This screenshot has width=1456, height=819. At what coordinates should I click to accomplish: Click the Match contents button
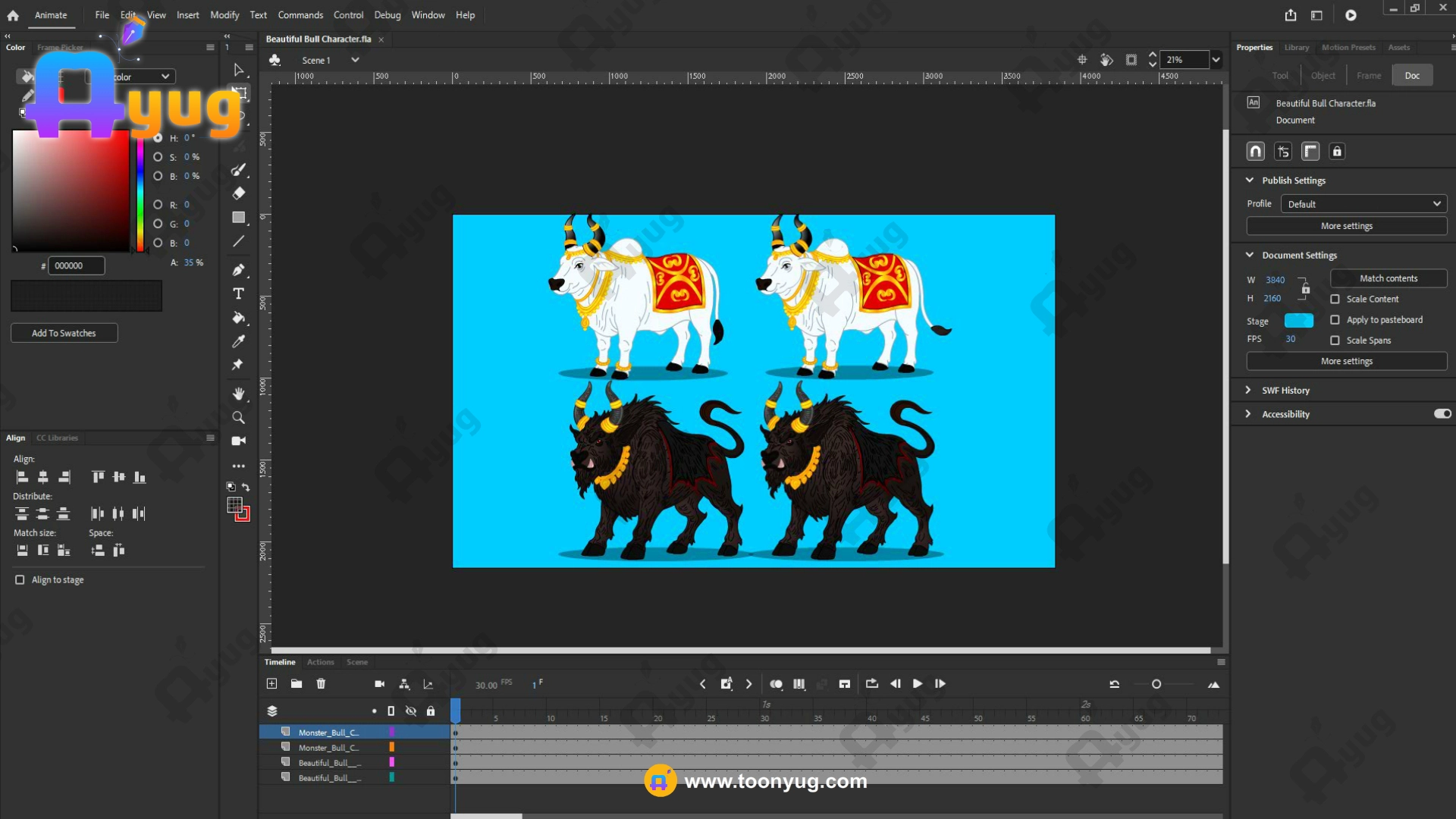(x=1388, y=278)
